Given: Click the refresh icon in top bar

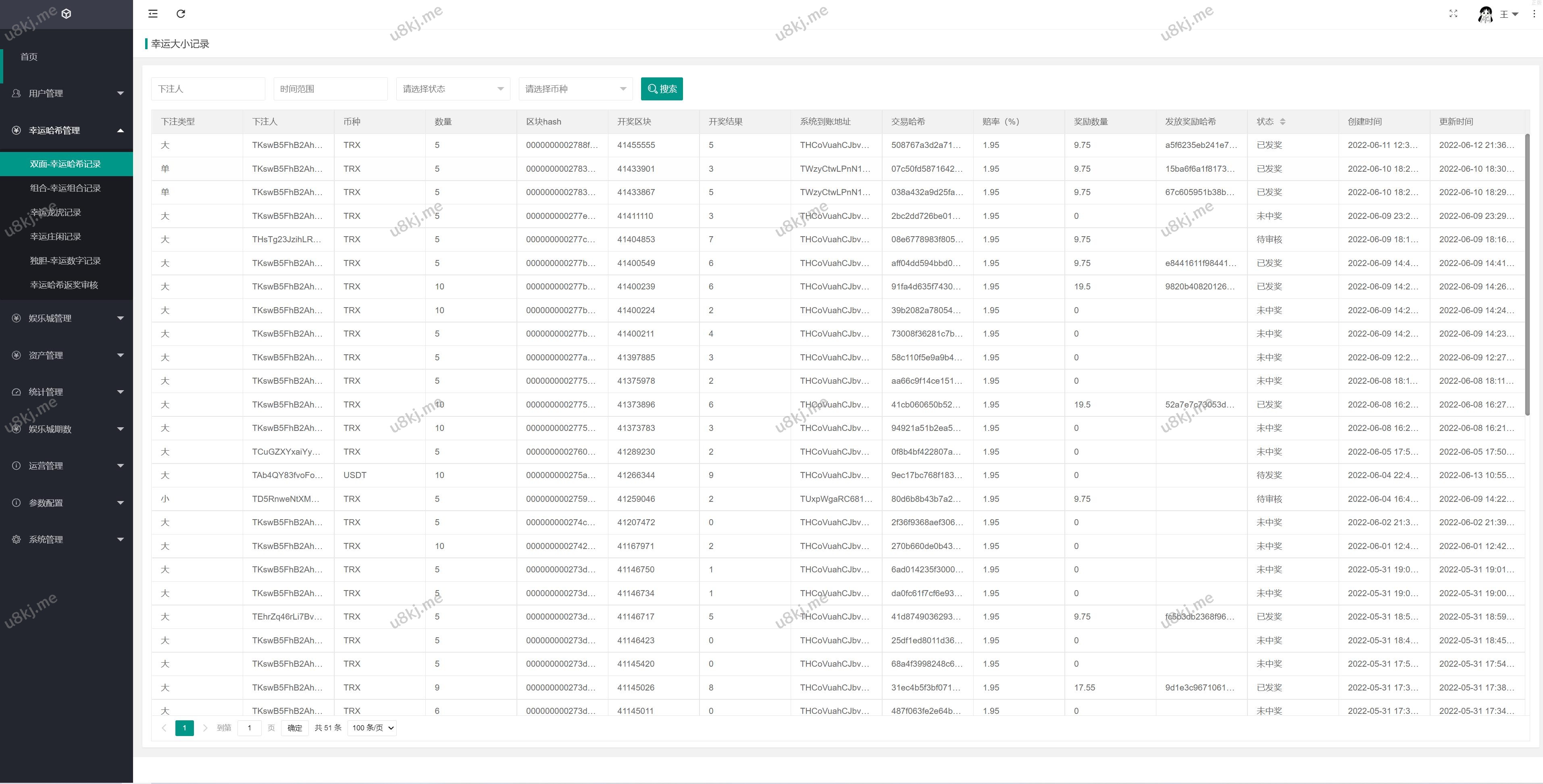Looking at the screenshot, I should pos(181,14).
